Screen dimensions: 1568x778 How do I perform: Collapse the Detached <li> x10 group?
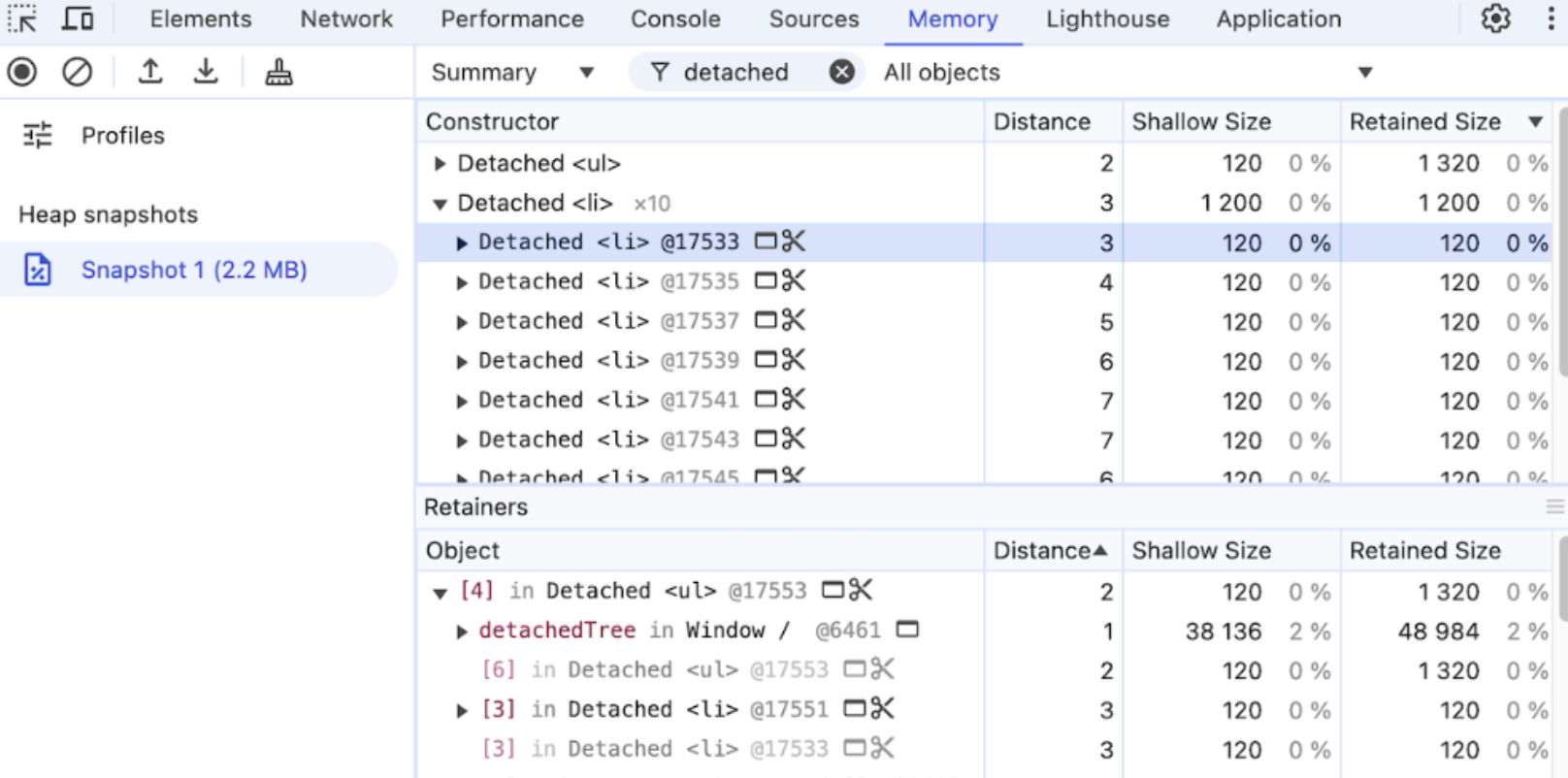[440, 204]
